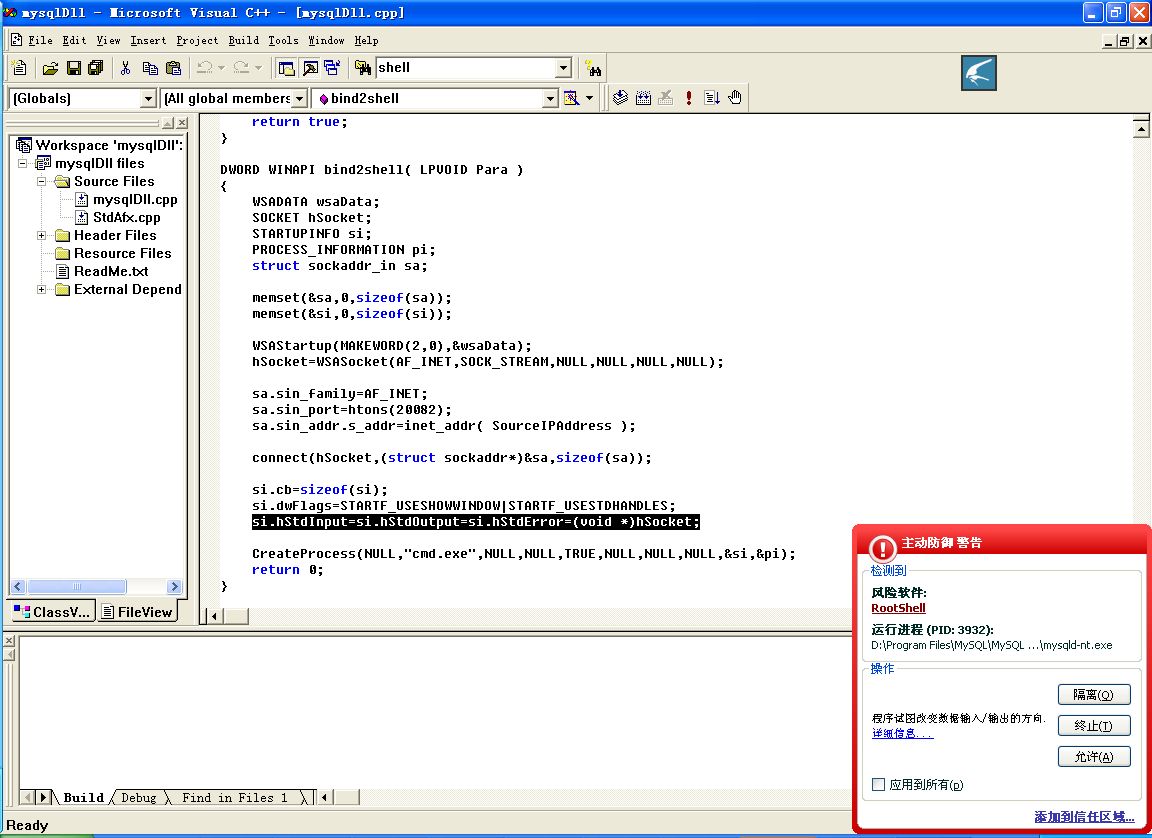Open the shell find combo dropdown
Viewport: 1152px width, 838px height.
pos(564,68)
